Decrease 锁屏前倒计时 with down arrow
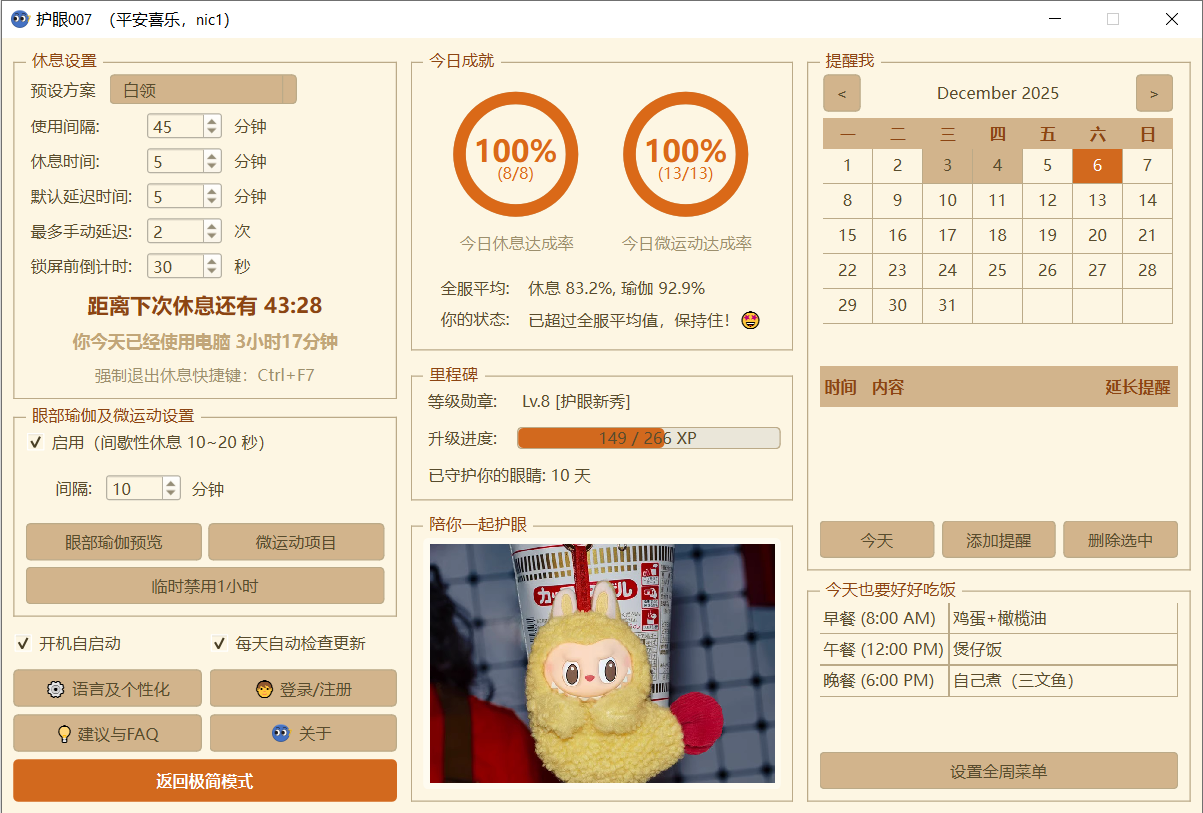 click(211, 272)
